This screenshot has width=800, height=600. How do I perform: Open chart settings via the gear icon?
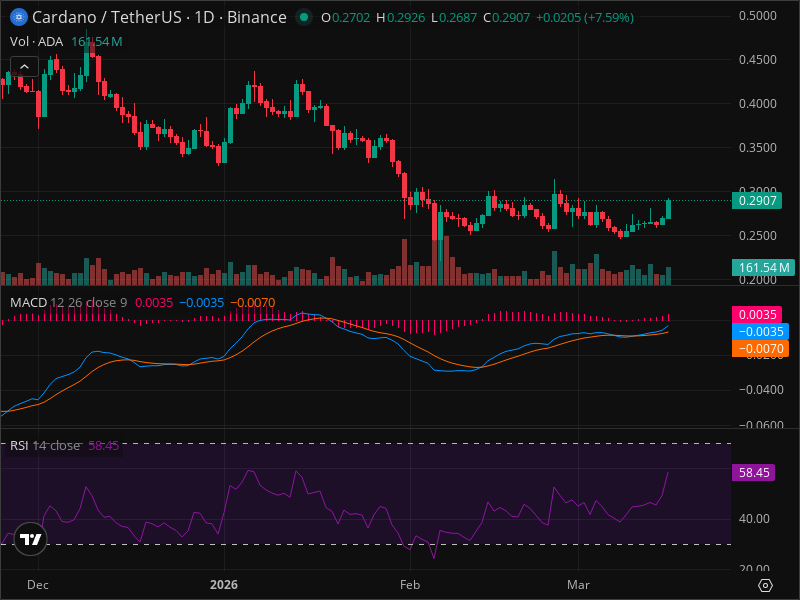[765, 585]
